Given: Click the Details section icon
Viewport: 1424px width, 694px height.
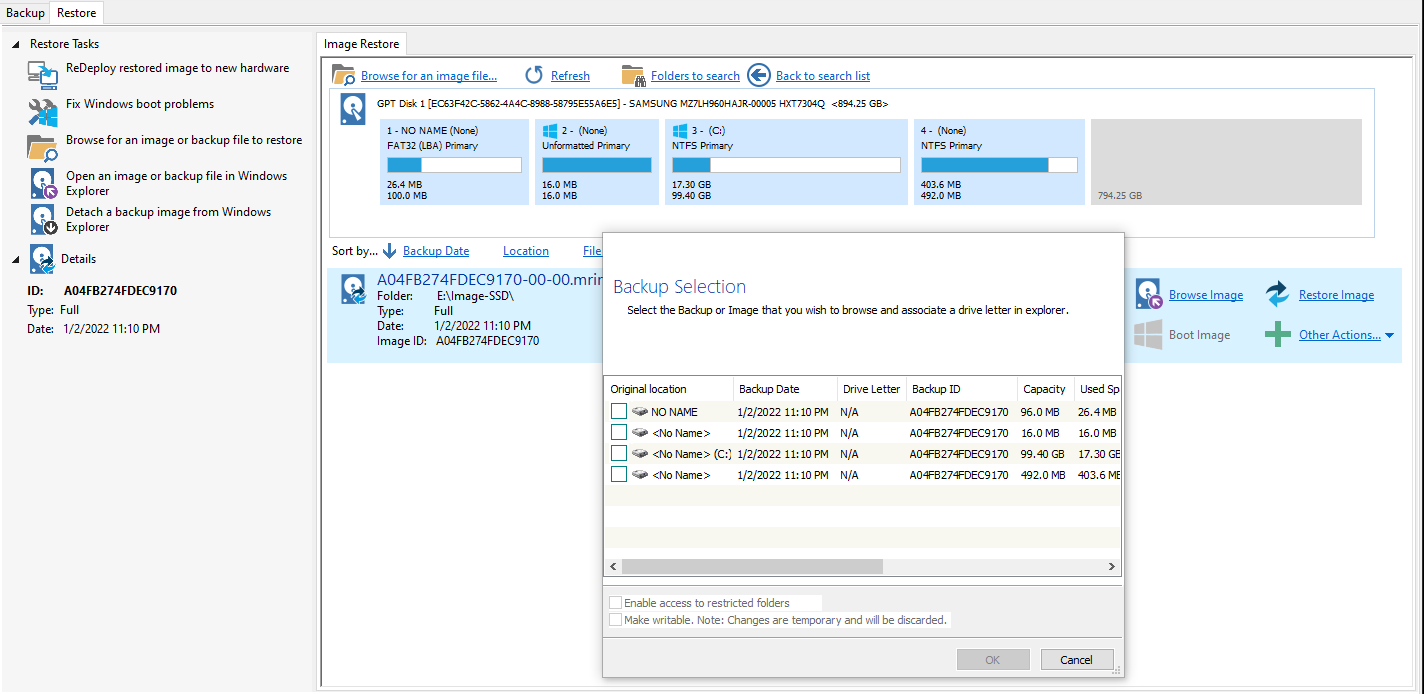Looking at the screenshot, I should click(42, 259).
